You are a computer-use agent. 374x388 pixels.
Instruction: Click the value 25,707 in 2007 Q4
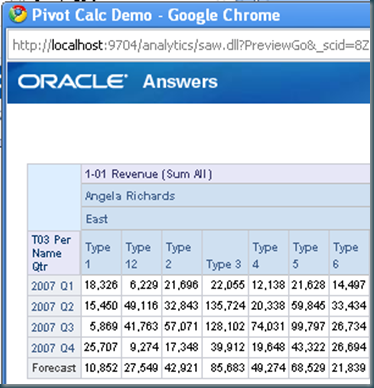click(101, 347)
